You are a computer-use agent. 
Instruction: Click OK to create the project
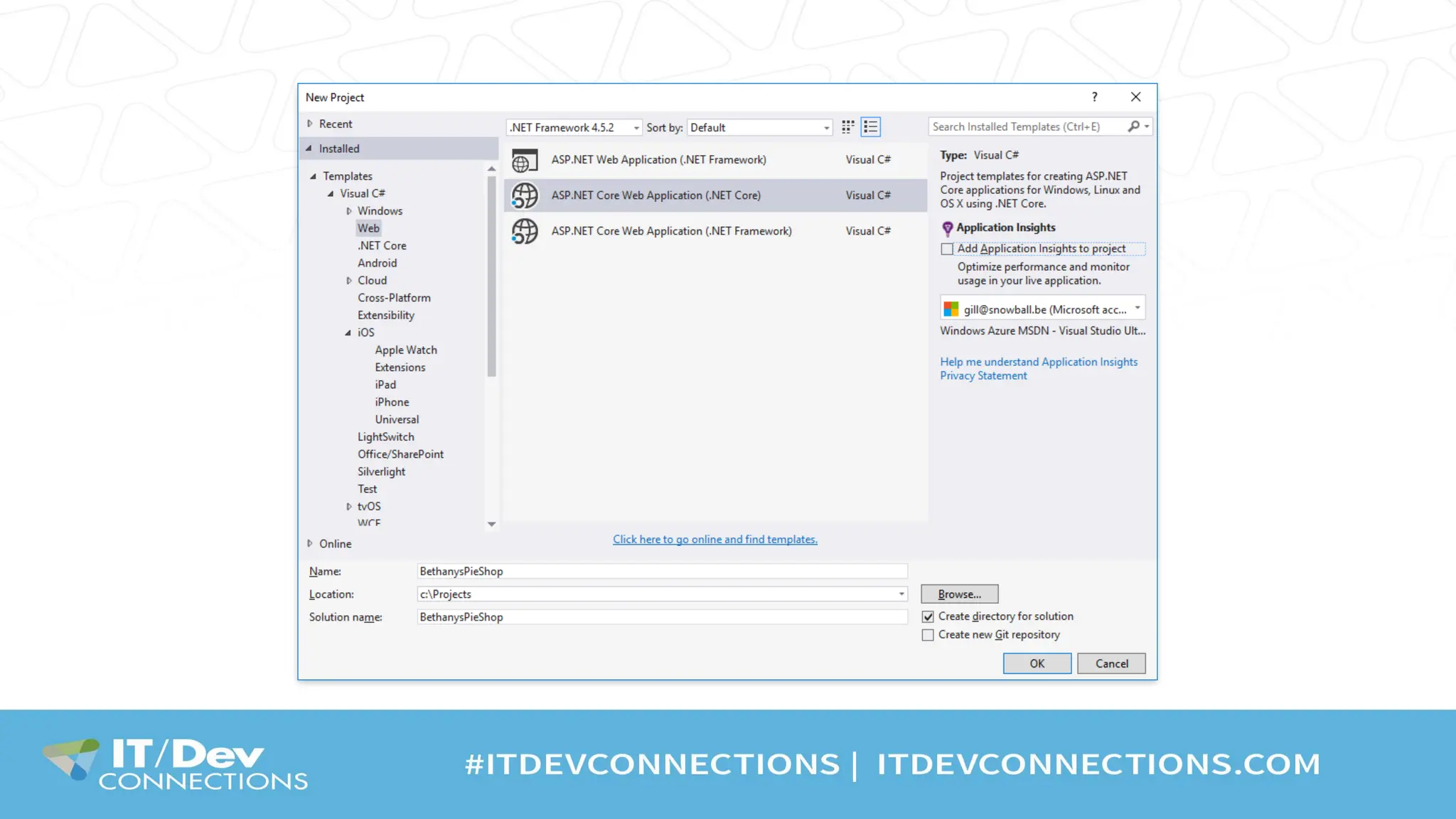point(1037,663)
